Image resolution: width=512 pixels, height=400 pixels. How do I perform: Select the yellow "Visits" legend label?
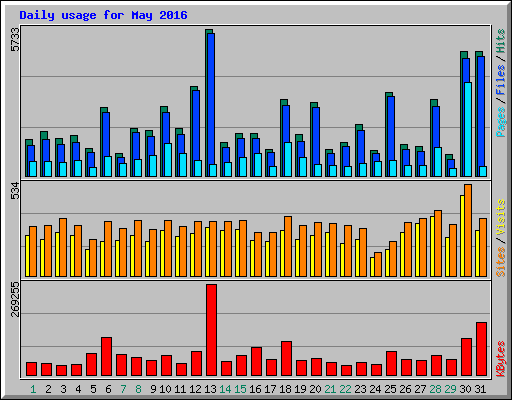pos(501,217)
